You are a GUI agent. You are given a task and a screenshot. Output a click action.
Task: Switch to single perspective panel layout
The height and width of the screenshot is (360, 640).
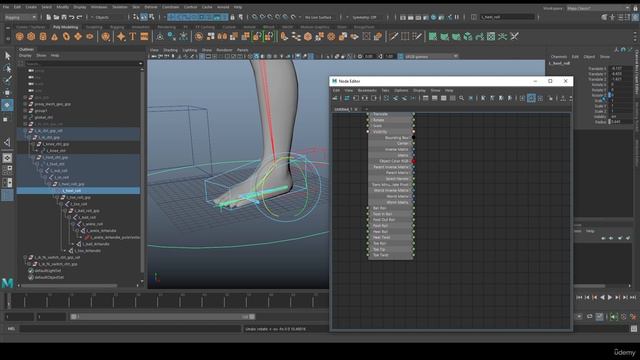click(7, 158)
